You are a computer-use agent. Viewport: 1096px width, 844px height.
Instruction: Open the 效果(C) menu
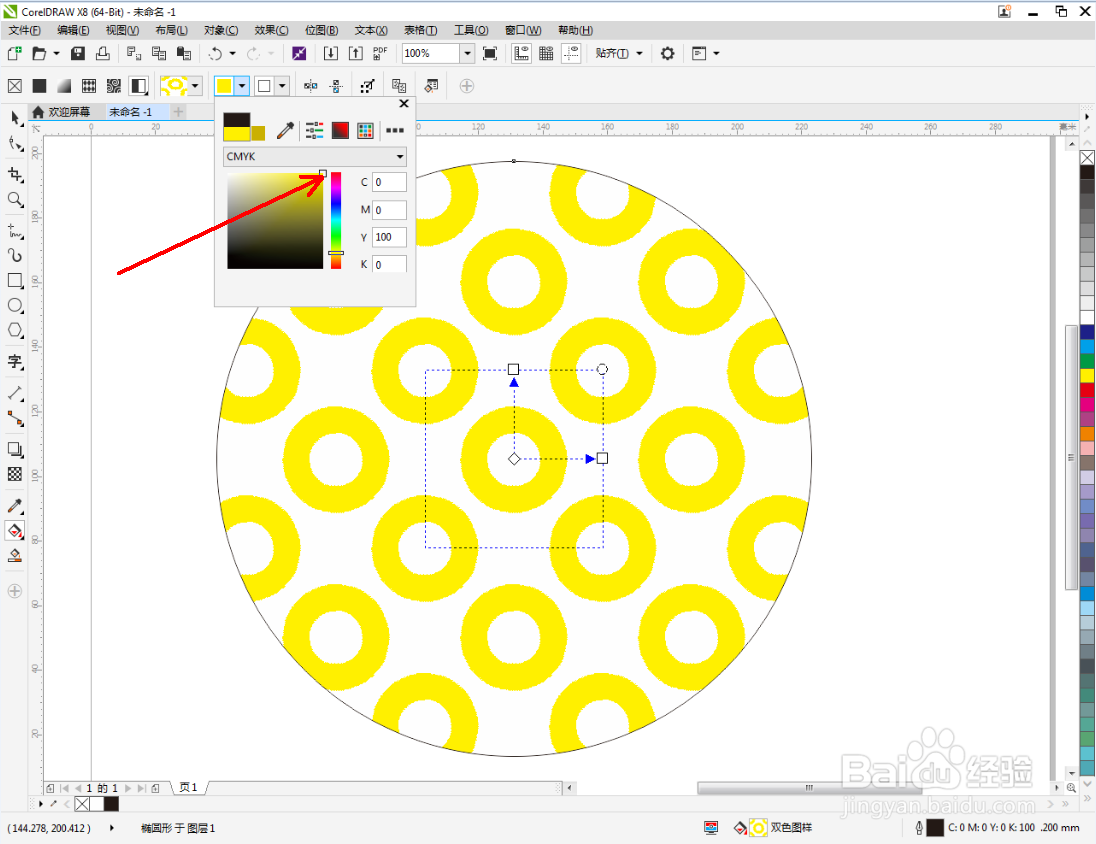click(271, 30)
